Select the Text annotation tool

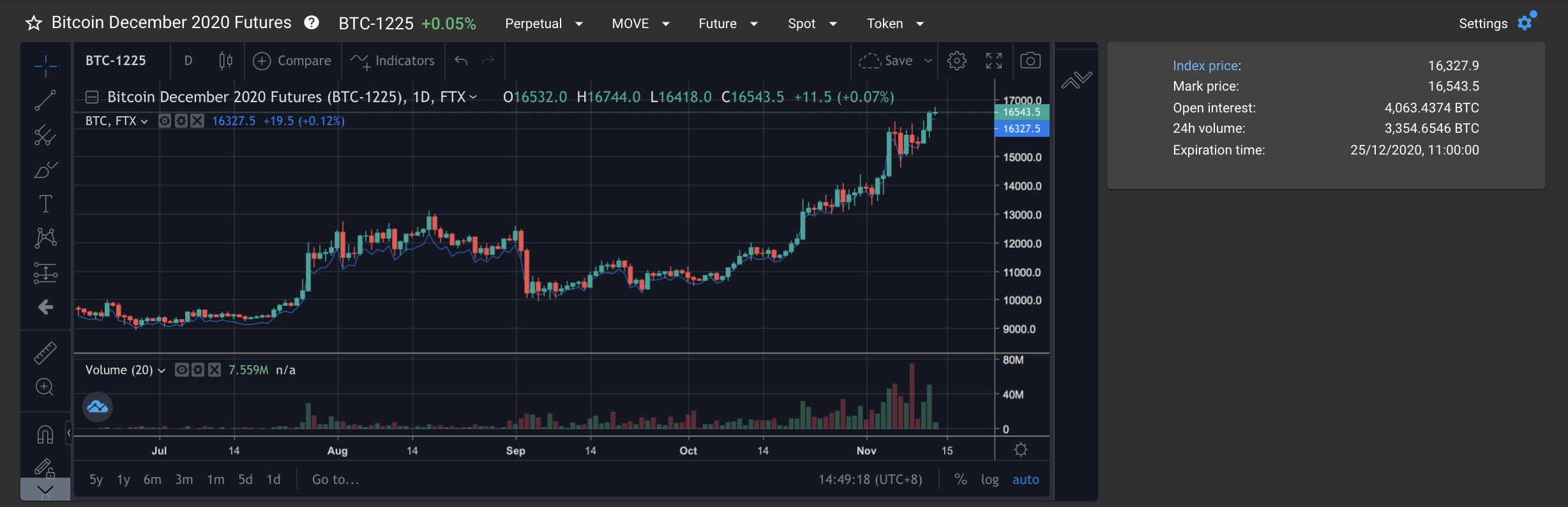pos(45,204)
